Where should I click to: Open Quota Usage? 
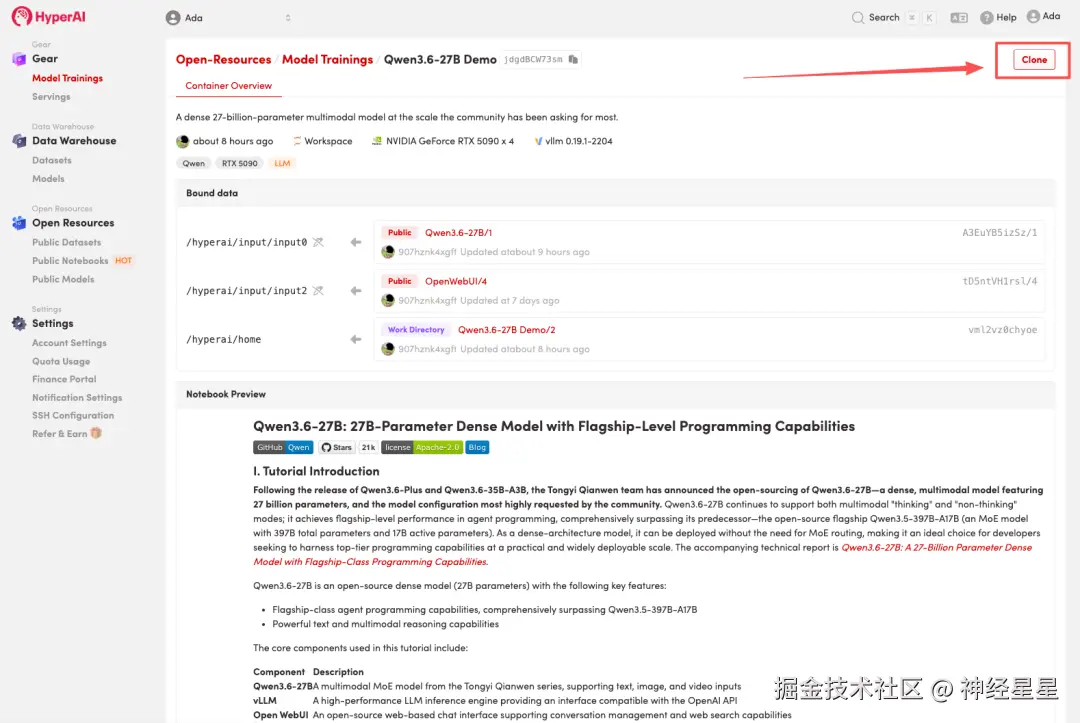(x=61, y=361)
